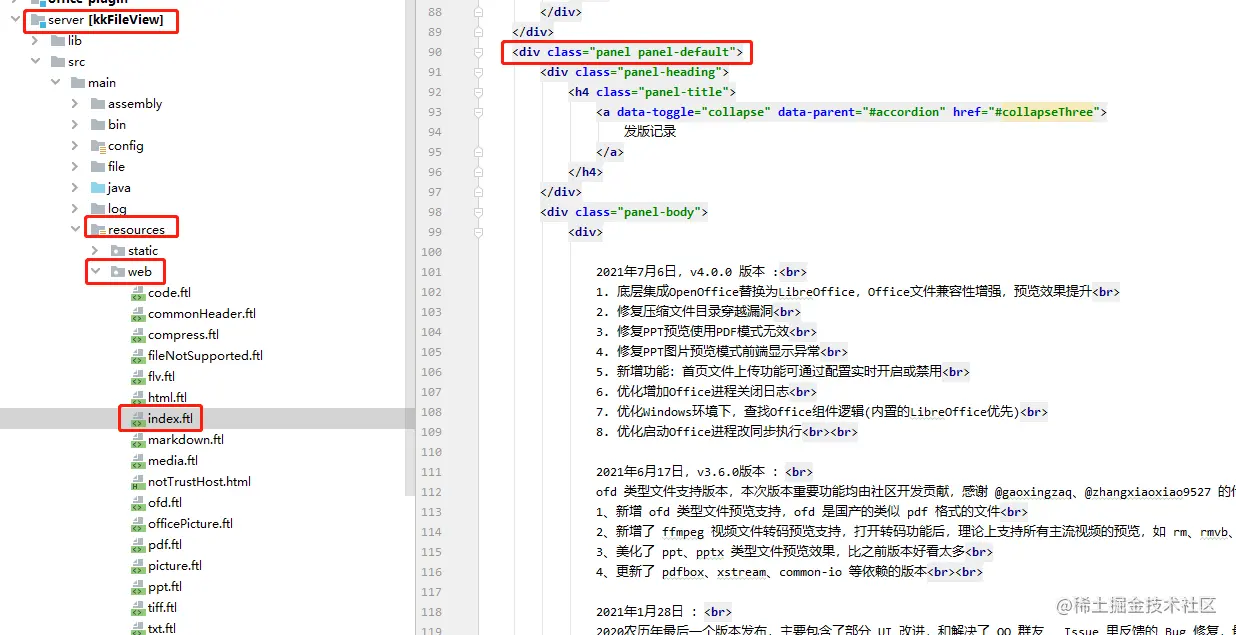1236x635 pixels.
Task: Collapse the resources folder arrow
Action: coord(76,230)
